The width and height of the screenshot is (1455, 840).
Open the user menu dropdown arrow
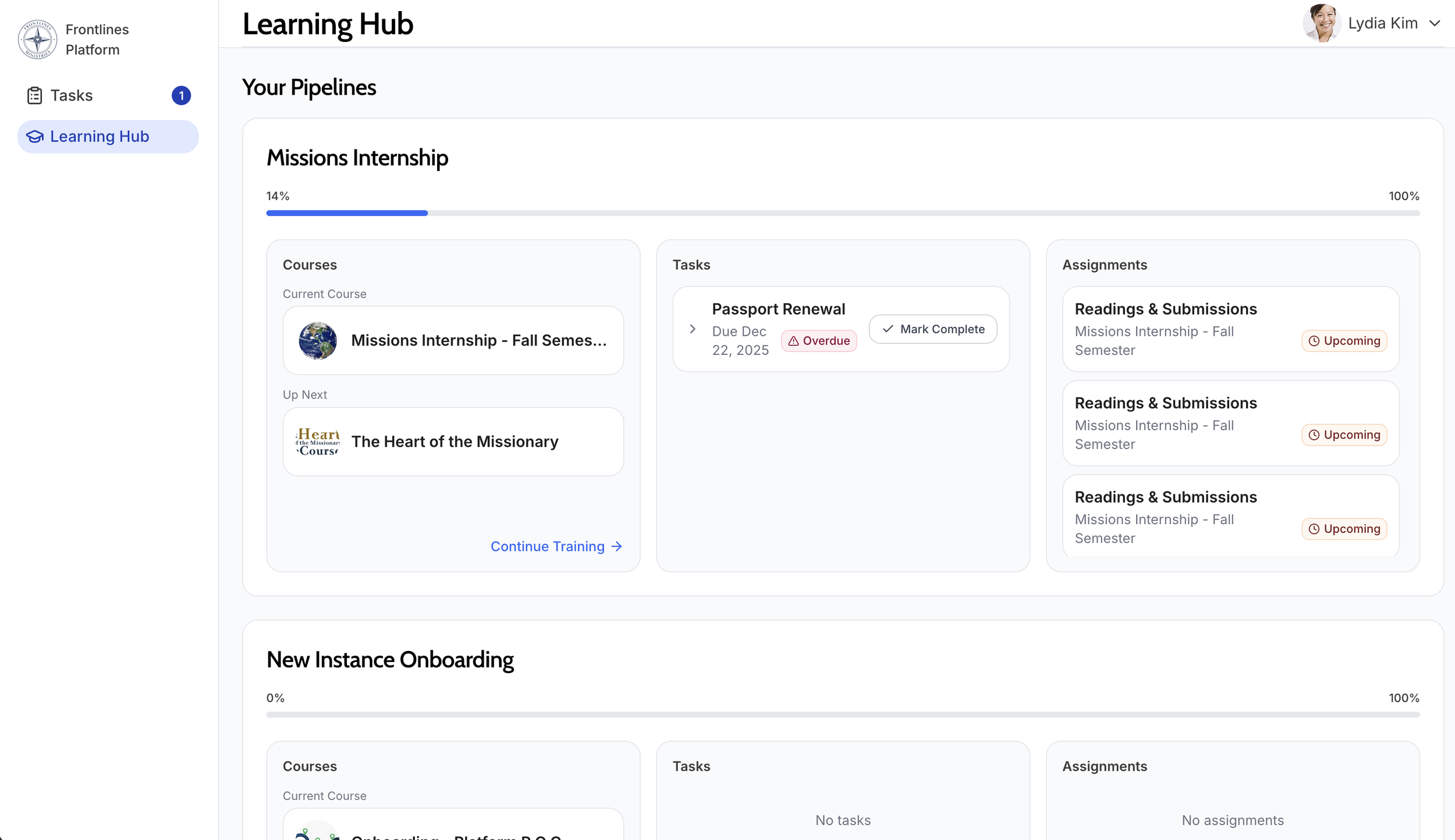1435,23
